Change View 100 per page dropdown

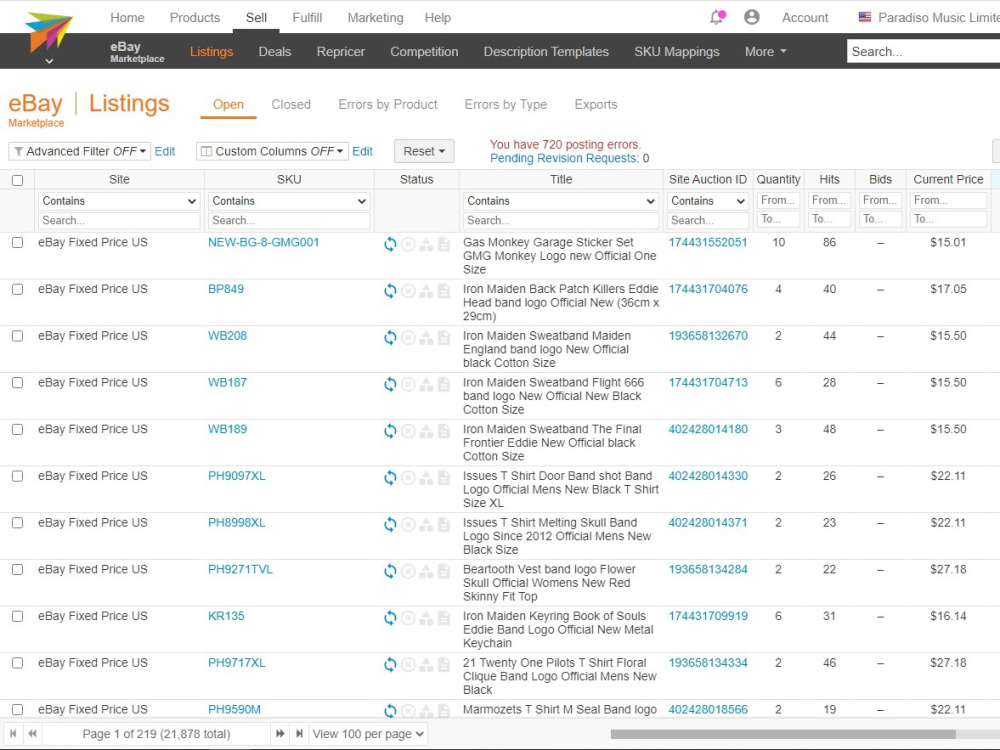click(368, 734)
